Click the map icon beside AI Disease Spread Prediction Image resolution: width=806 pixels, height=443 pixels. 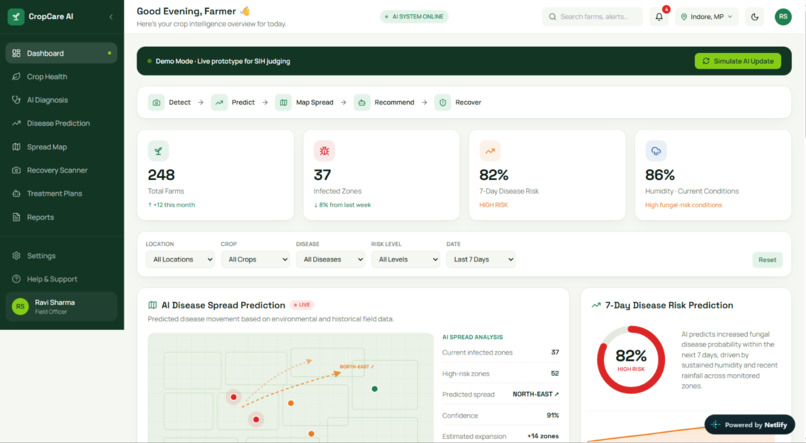pyautogui.click(x=153, y=305)
